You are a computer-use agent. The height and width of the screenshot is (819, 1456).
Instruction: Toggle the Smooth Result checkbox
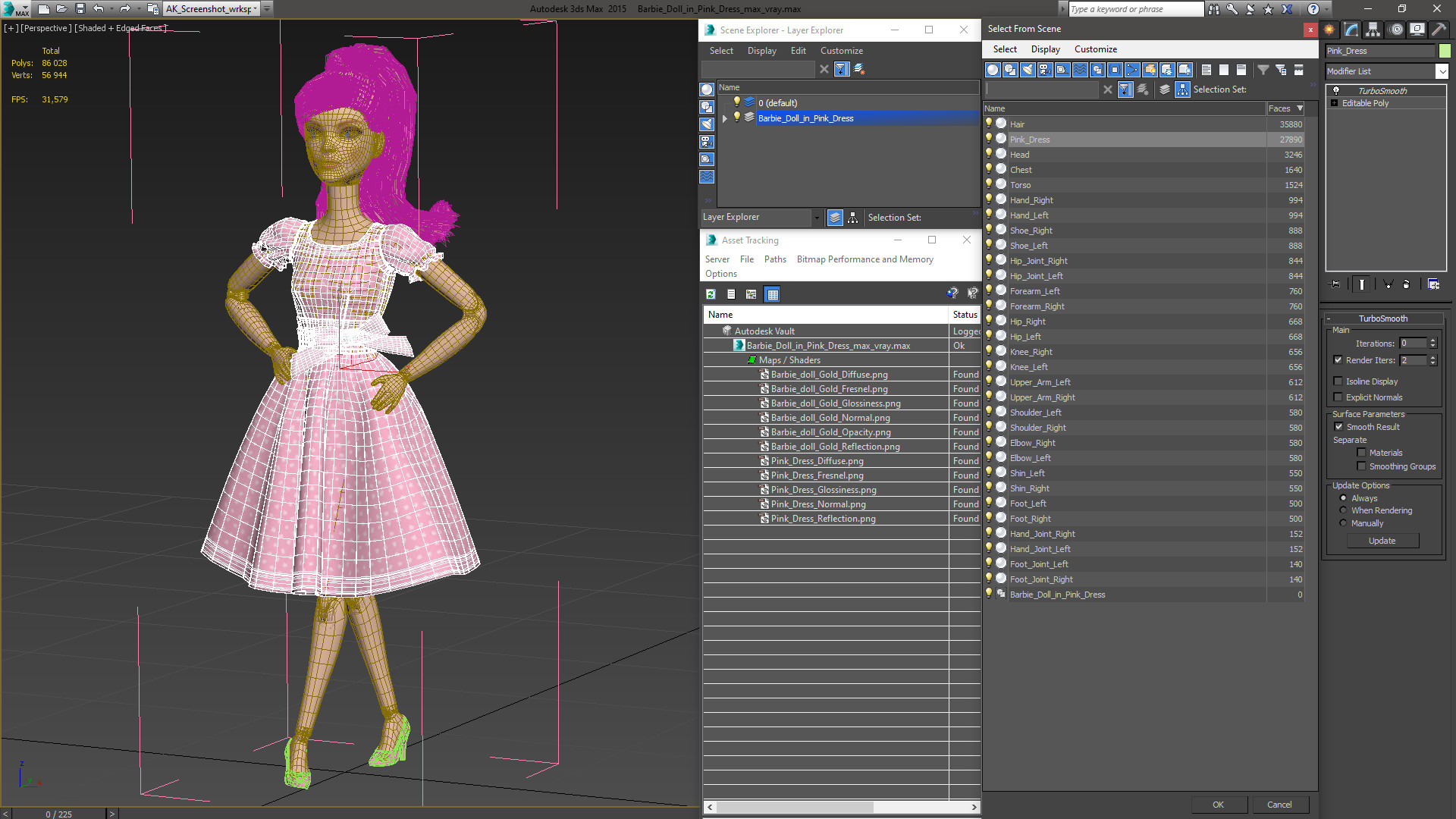pos(1338,427)
